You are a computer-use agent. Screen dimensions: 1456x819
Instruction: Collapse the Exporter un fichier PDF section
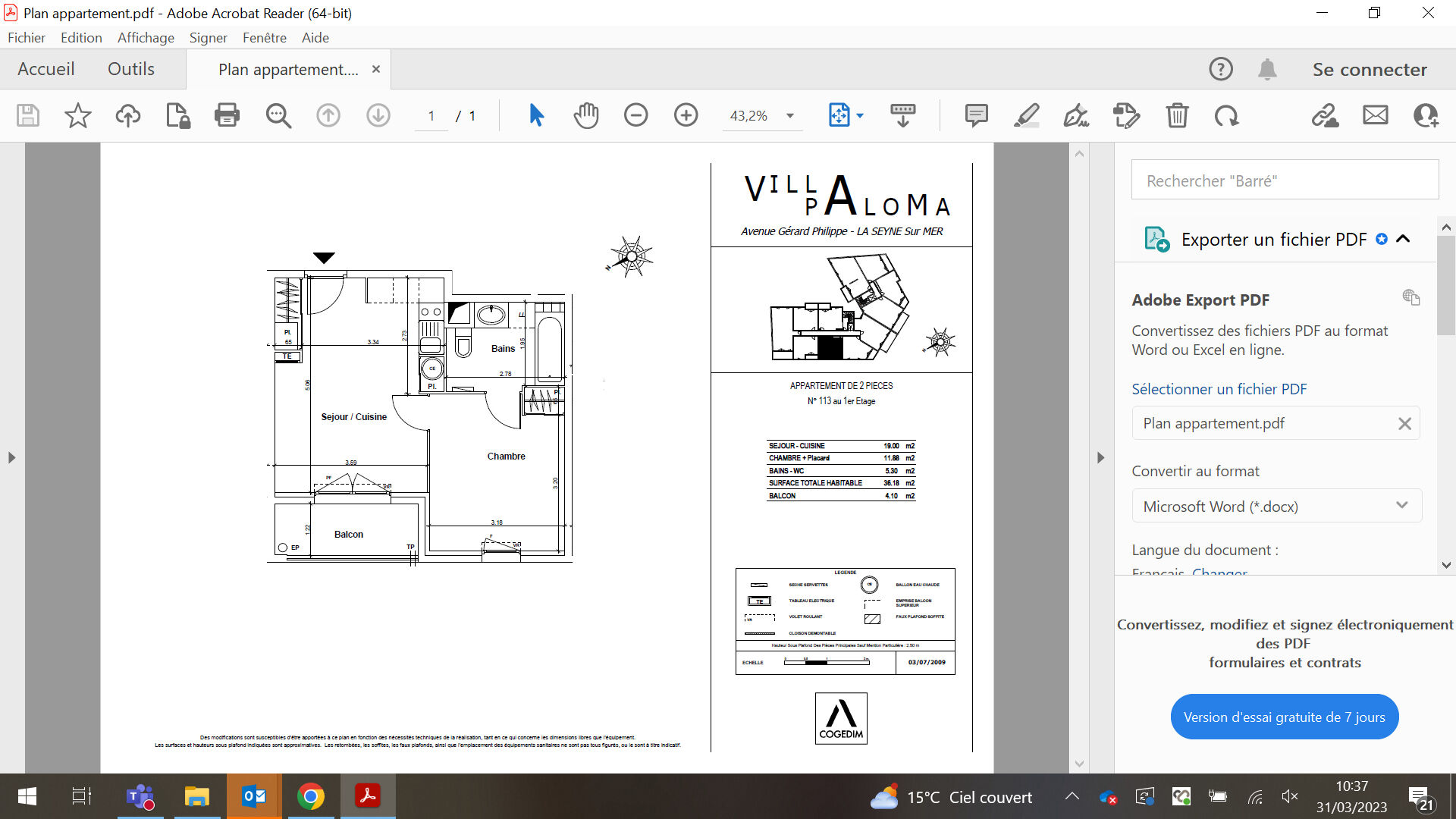tap(1403, 239)
